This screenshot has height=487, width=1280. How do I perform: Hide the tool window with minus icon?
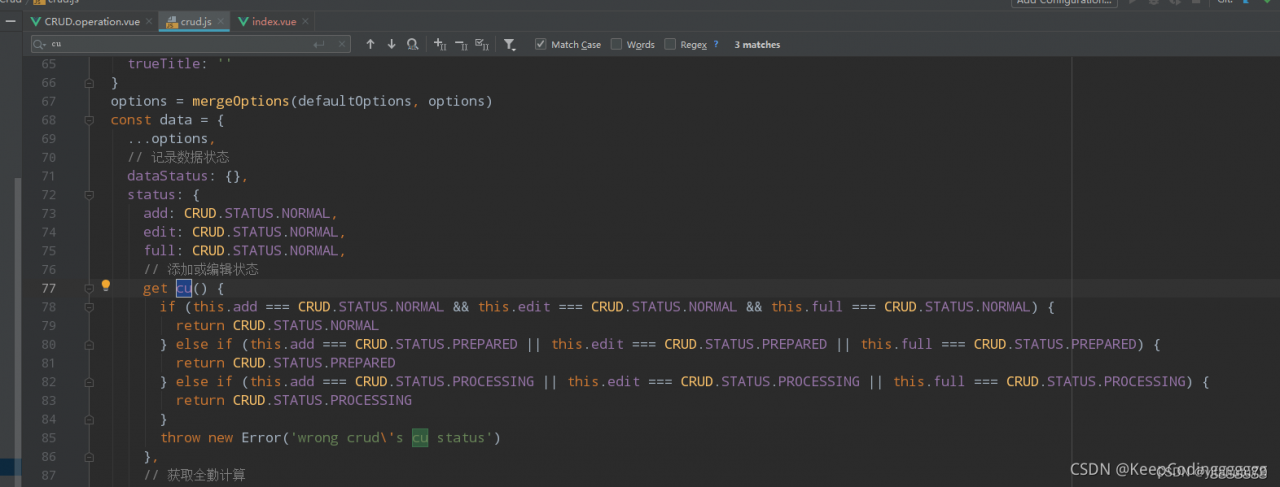(x=10, y=21)
